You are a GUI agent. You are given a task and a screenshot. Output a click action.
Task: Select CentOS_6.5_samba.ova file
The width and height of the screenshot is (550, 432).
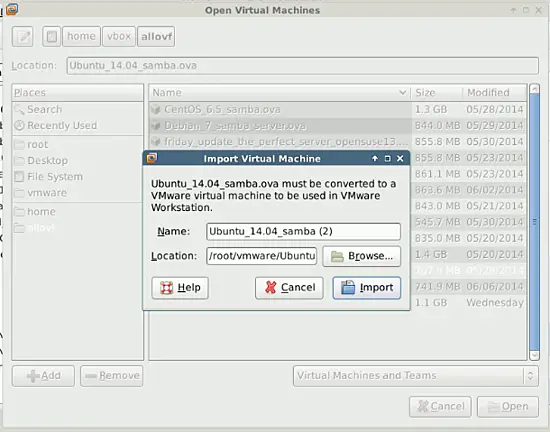(x=222, y=109)
